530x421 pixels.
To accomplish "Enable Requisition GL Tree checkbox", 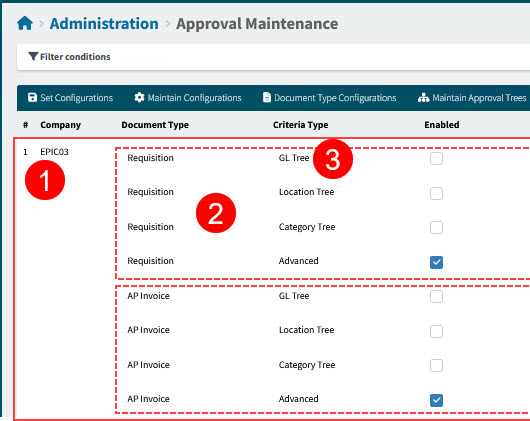I will pos(436,158).
